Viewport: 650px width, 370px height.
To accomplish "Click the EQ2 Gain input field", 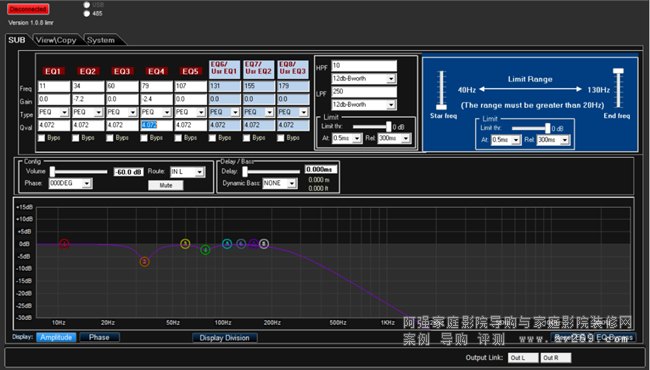I will pyautogui.click(x=87, y=99).
